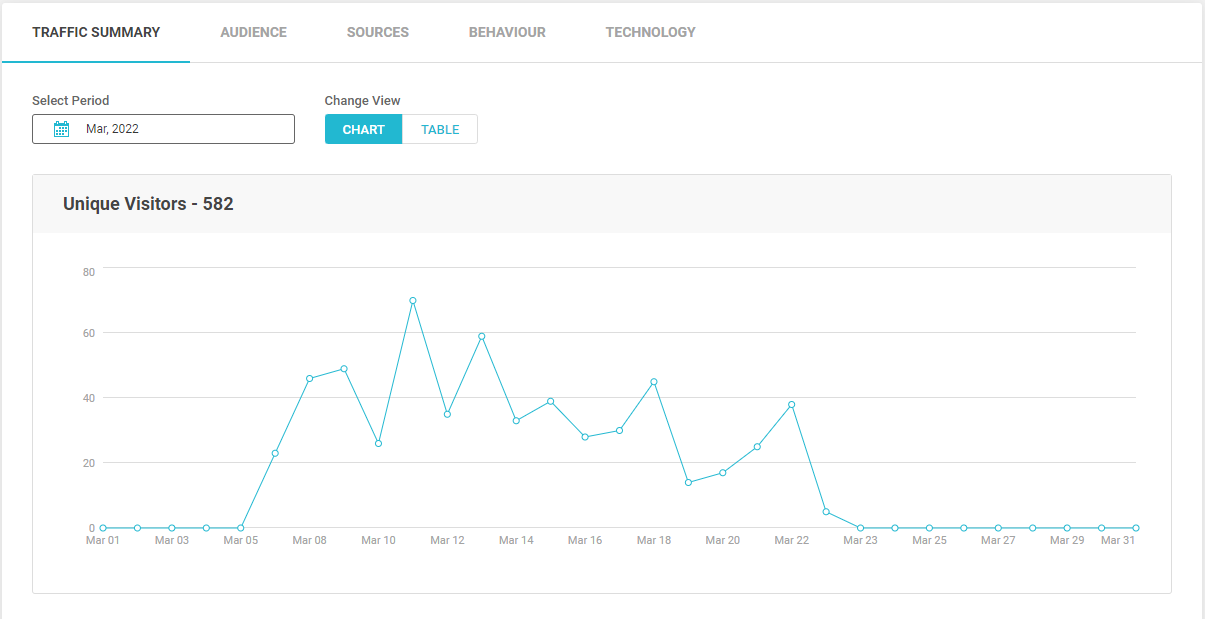Click the data point above Mar 16 label

[x=585, y=437]
